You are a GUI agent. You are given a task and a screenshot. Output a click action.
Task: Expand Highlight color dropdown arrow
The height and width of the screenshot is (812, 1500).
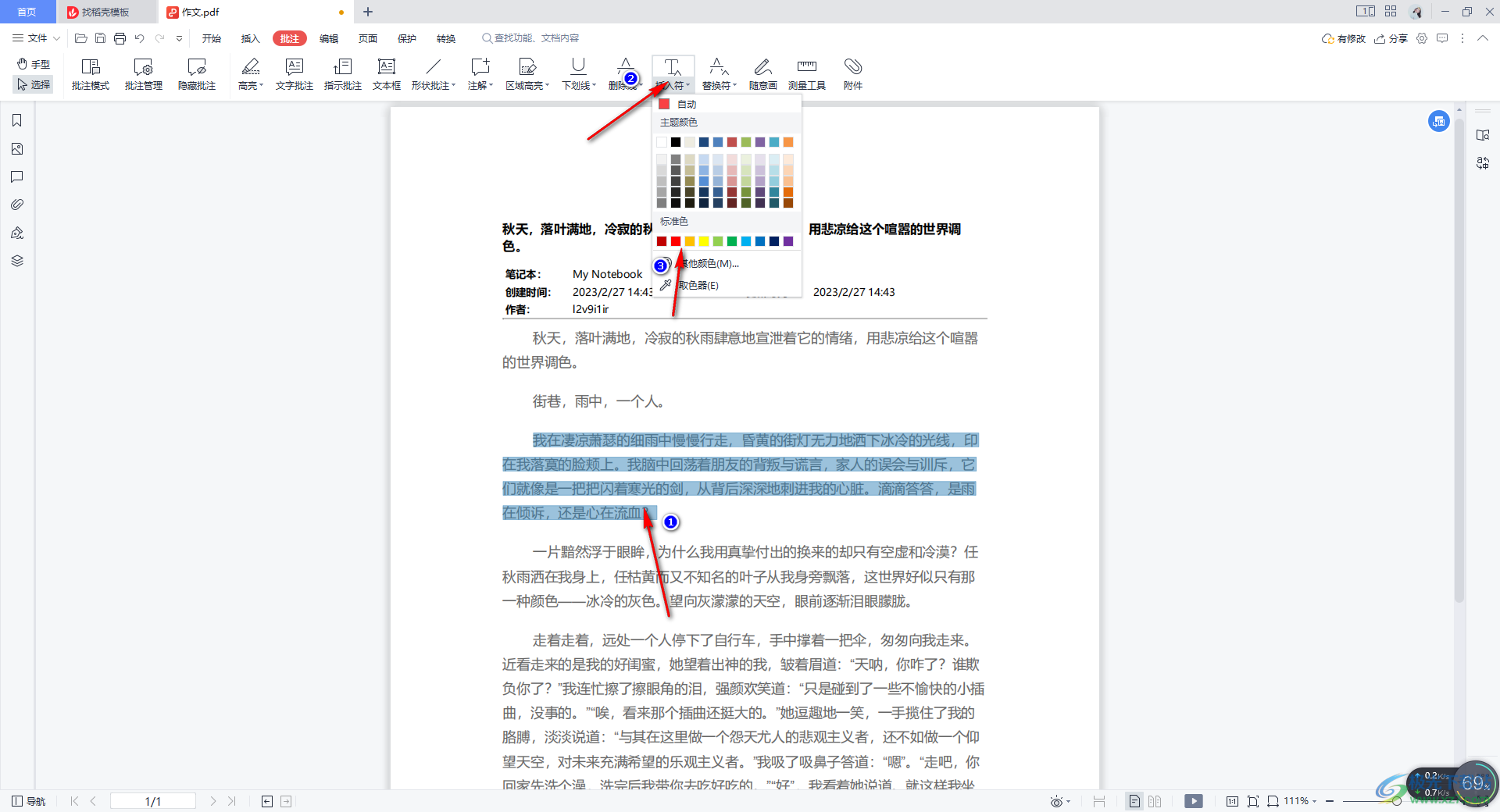[x=262, y=86]
